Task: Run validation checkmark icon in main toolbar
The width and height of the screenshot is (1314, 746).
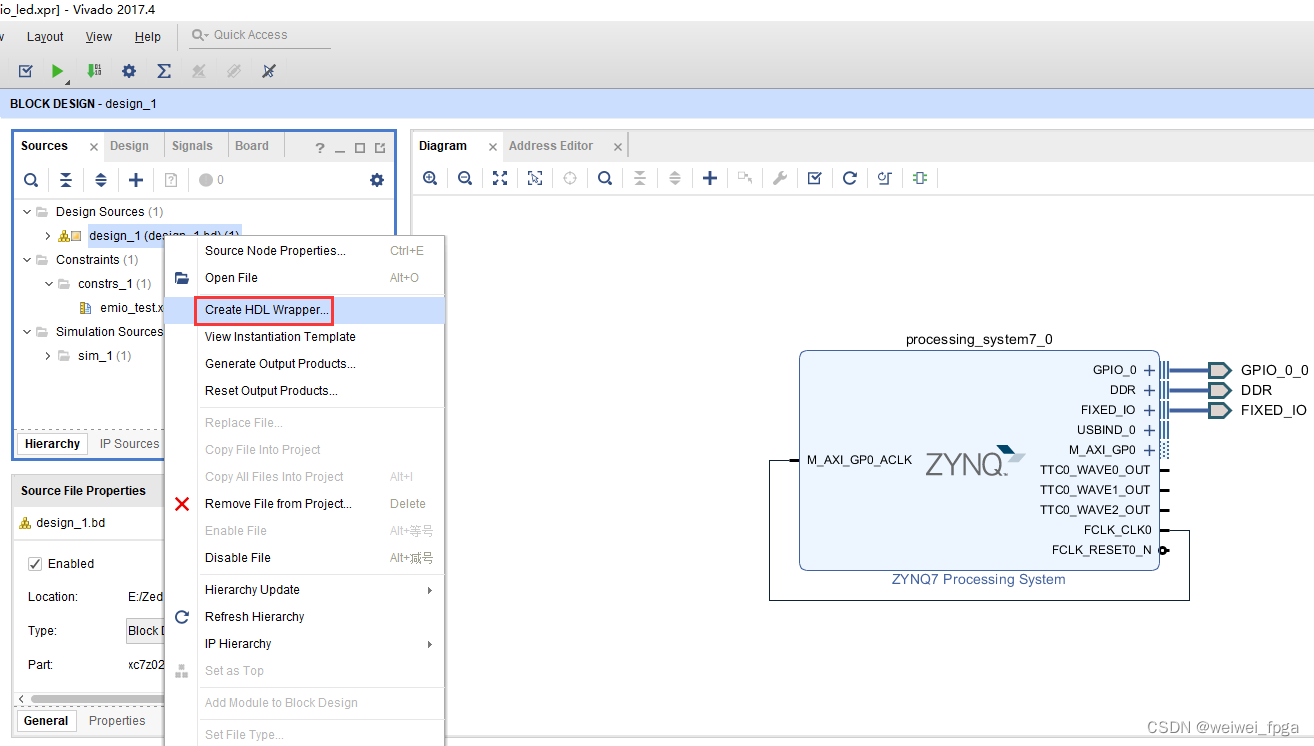Action: 26,71
